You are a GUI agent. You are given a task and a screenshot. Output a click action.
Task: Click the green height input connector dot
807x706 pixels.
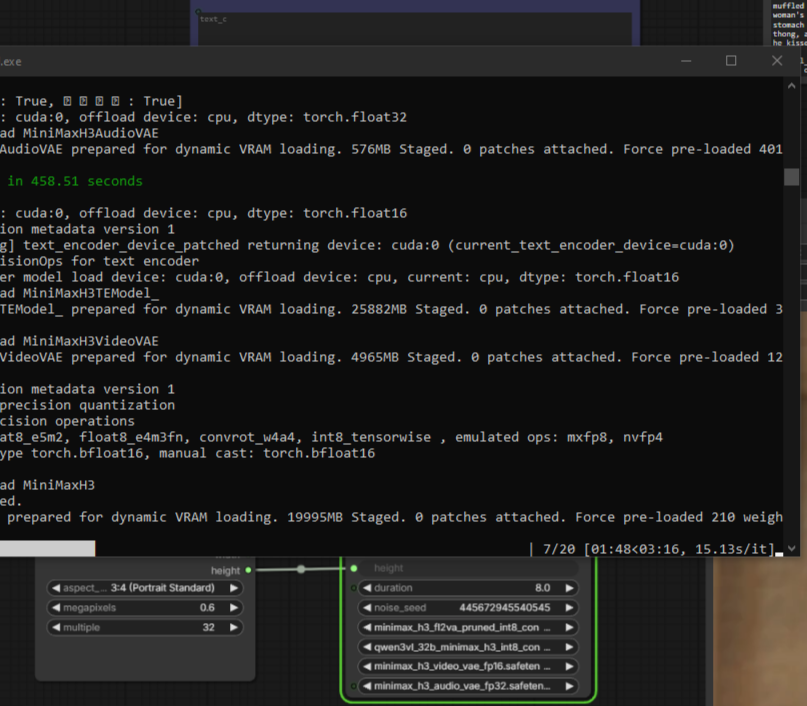354,568
